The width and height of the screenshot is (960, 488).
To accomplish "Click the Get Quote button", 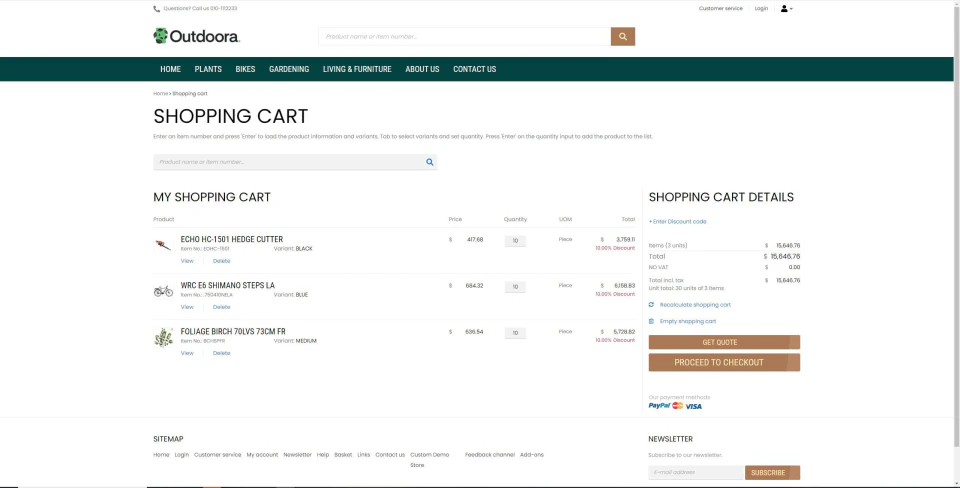I will pos(724,342).
